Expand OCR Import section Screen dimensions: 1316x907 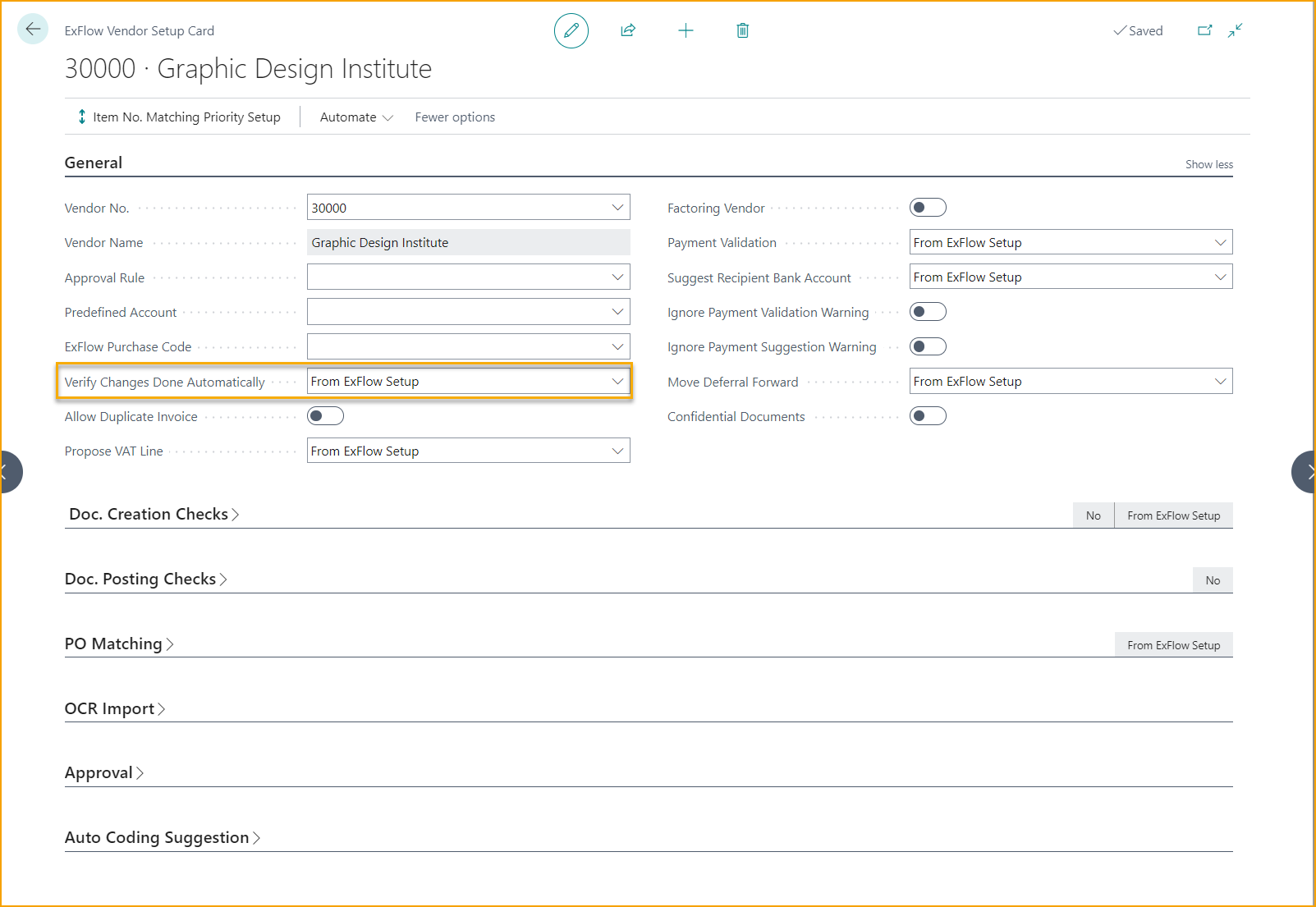(115, 708)
